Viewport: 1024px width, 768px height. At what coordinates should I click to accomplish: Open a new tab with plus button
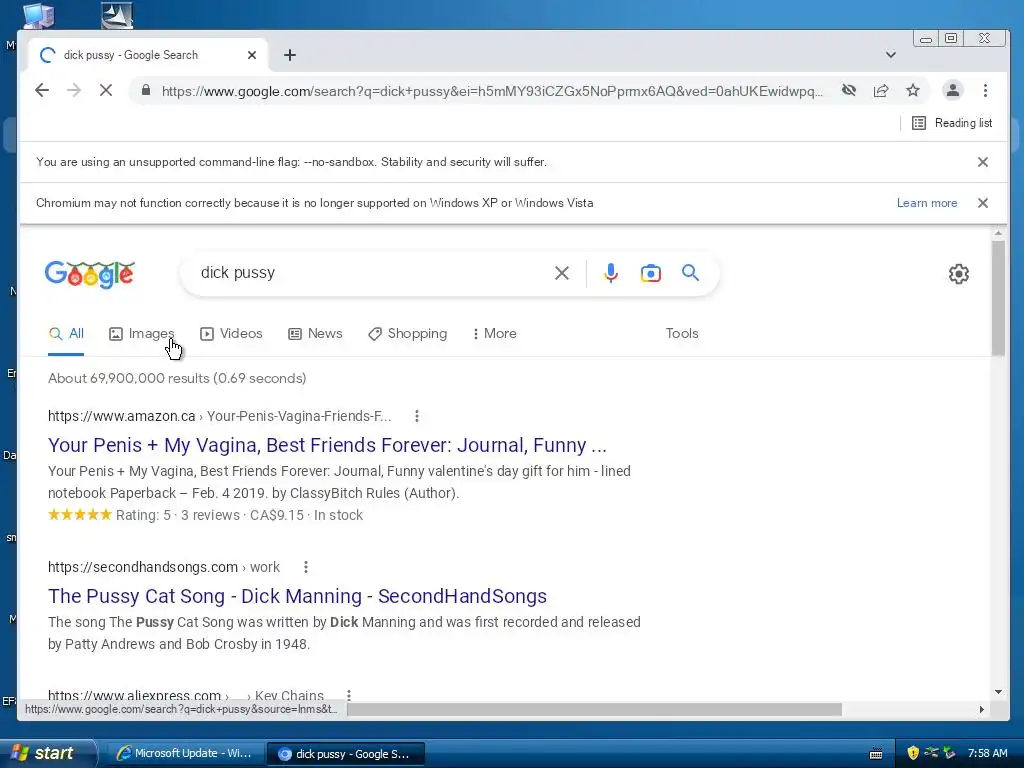click(290, 55)
